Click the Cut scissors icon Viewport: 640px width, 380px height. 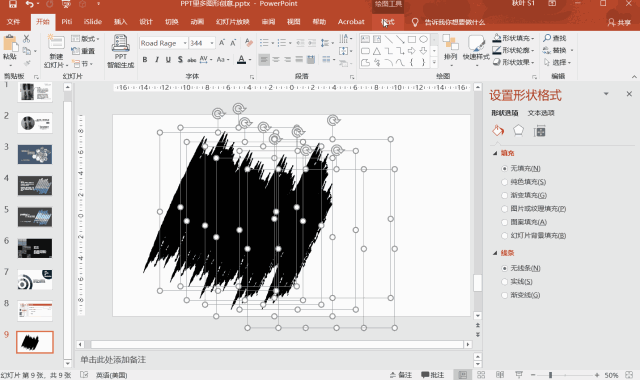click(27, 39)
